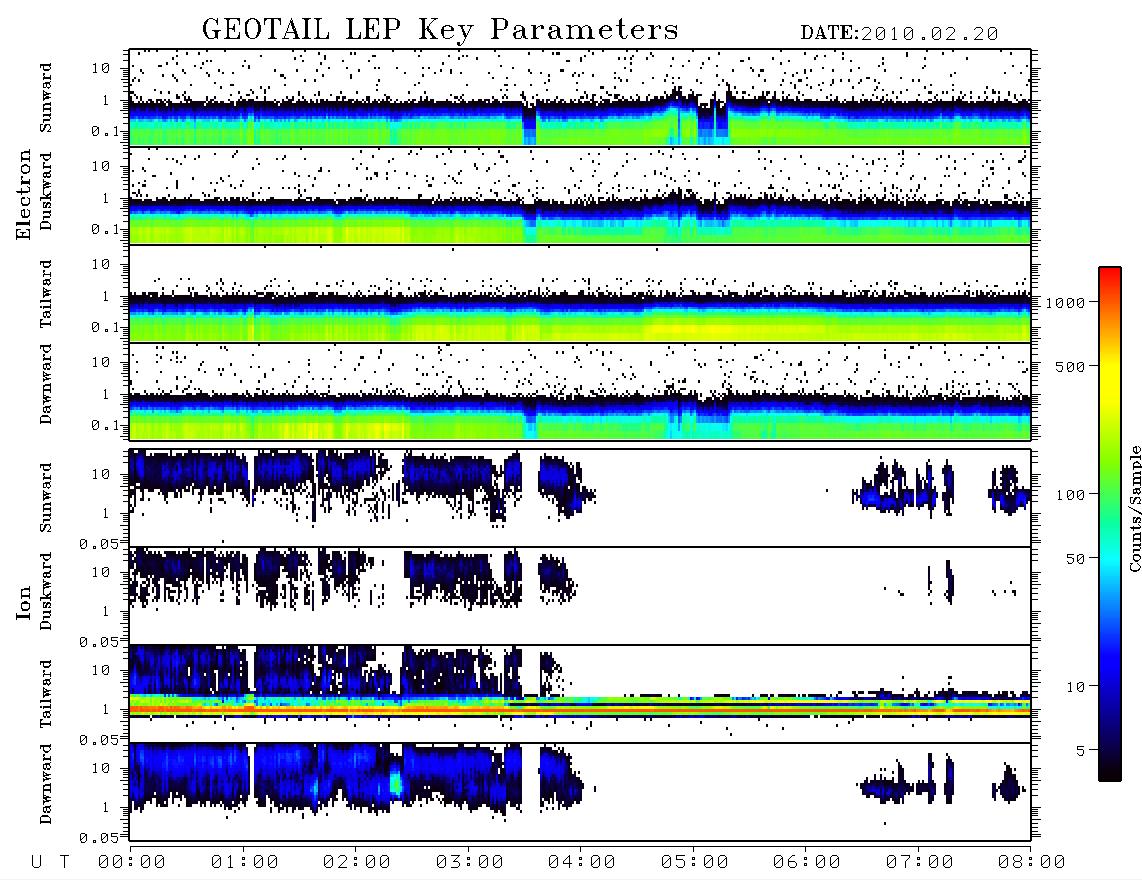Click the red band in Ion Tailward panel
1142x880 pixels.
580,708
